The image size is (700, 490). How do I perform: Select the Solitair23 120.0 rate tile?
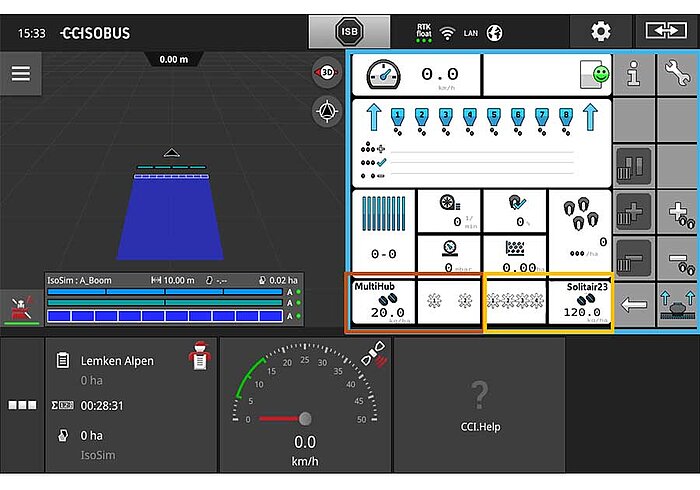coord(580,301)
